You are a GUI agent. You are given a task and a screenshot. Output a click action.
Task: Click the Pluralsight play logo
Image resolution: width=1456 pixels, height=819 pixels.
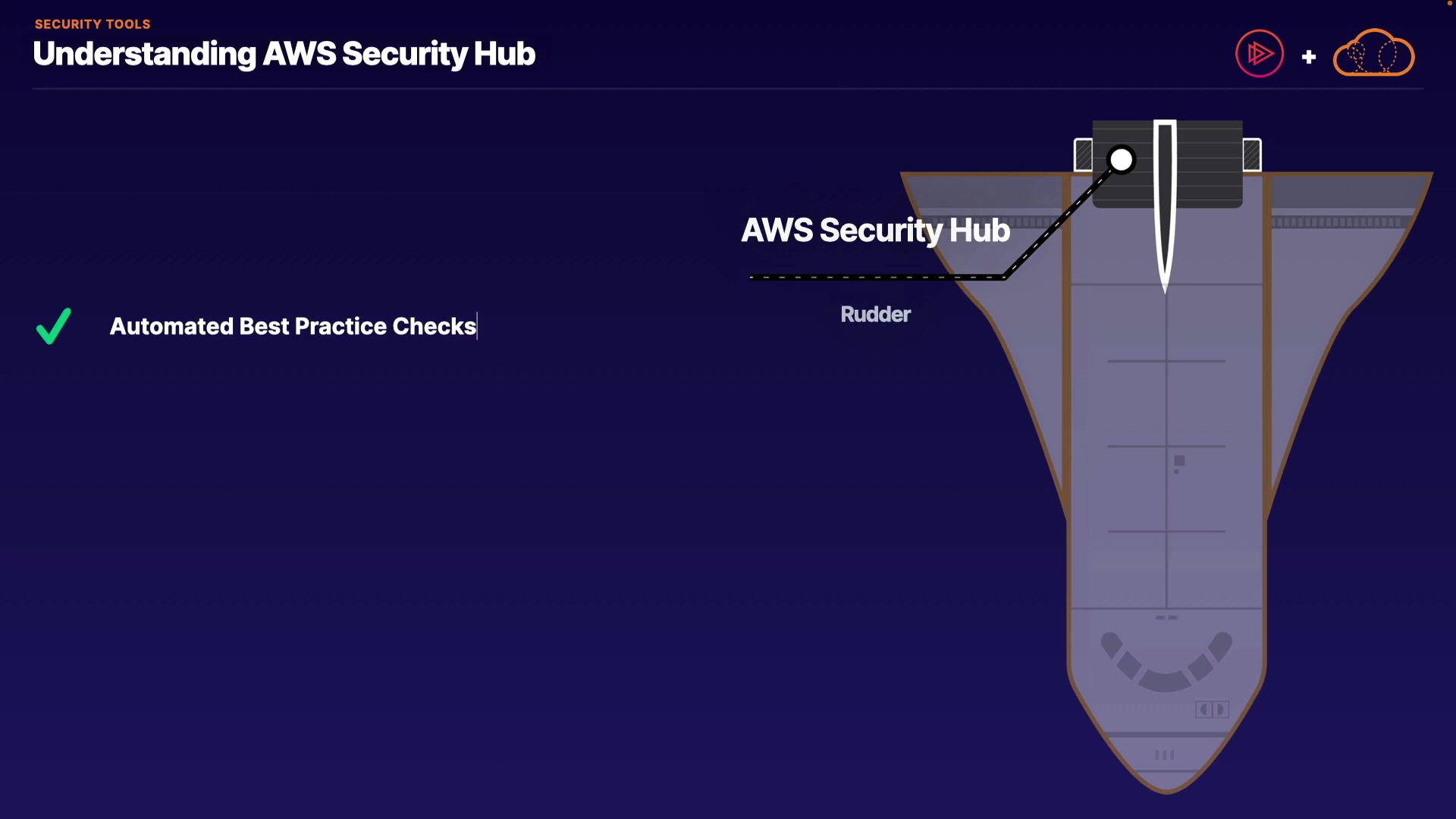click(x=1259, y=54)
